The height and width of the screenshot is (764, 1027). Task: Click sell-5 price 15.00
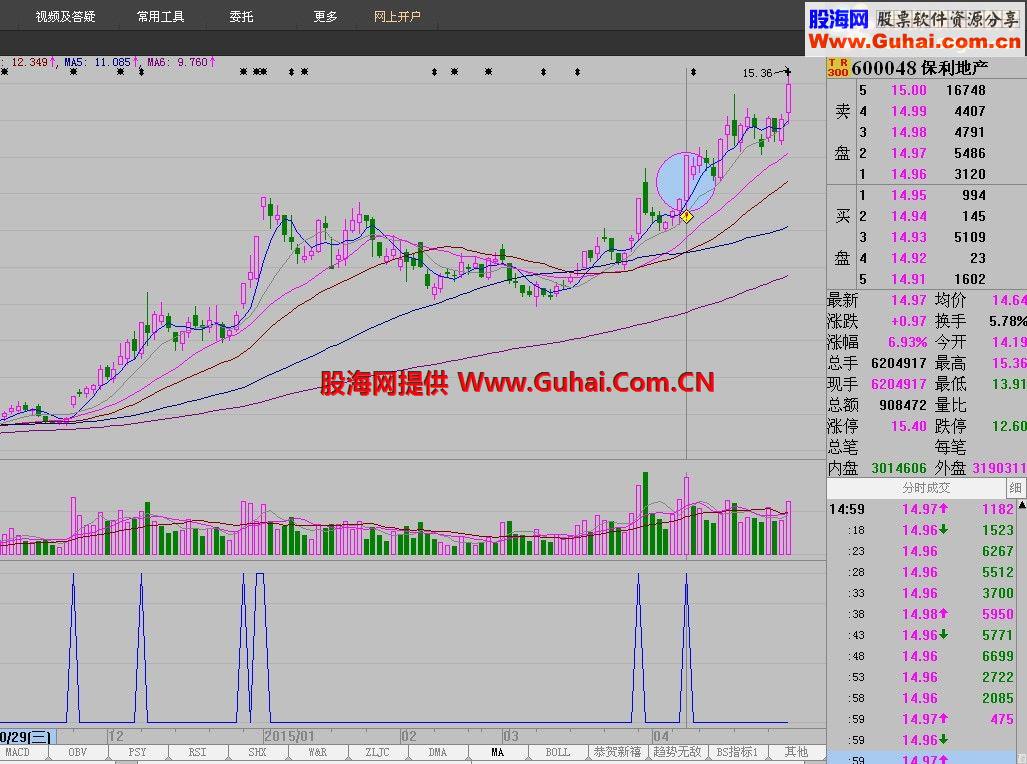908,90
